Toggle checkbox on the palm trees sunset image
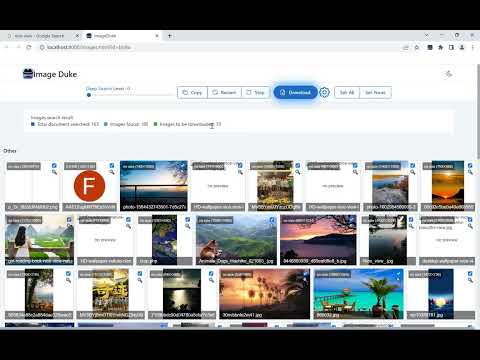This screenshot has width=480, height=360. (x=305, y=274)
